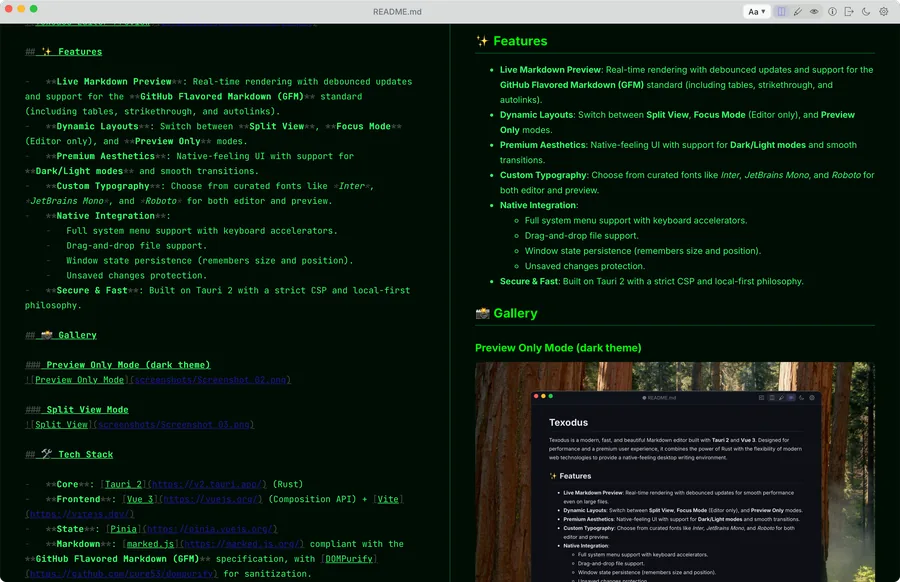
Task: Click the export document icon
Action: pos(849,11)
